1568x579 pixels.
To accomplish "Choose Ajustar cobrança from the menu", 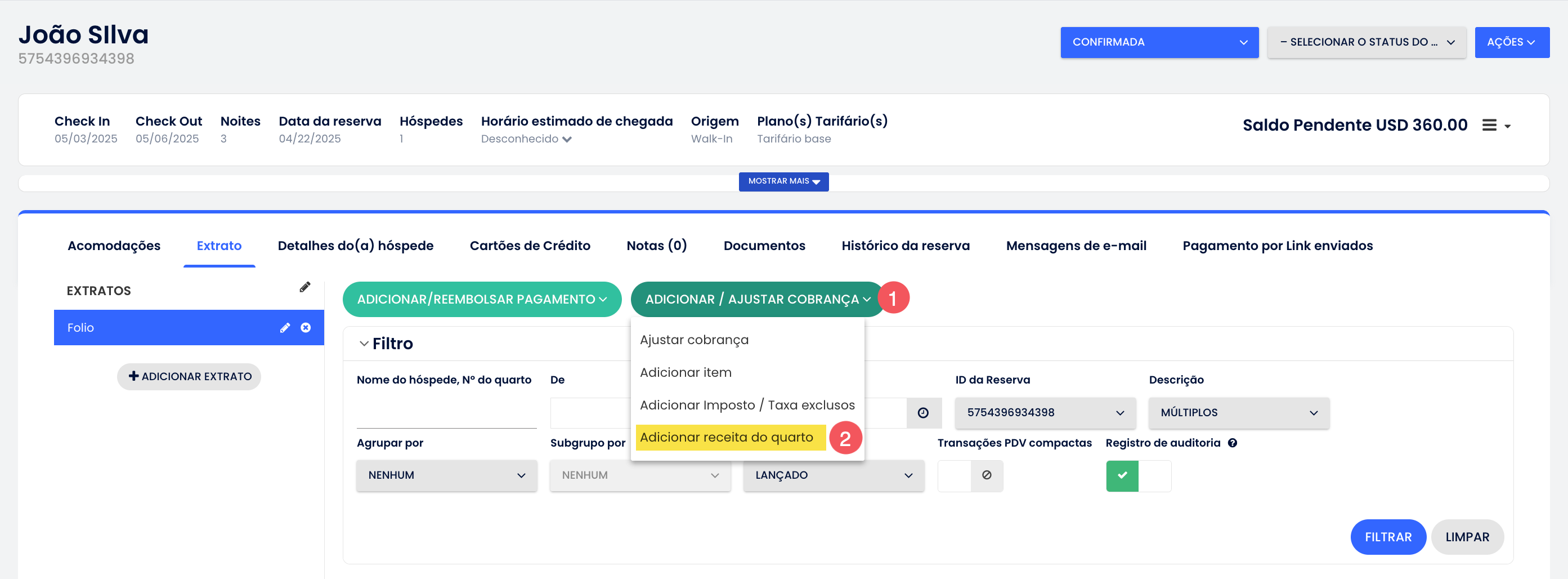I will [x=694, y=340].
